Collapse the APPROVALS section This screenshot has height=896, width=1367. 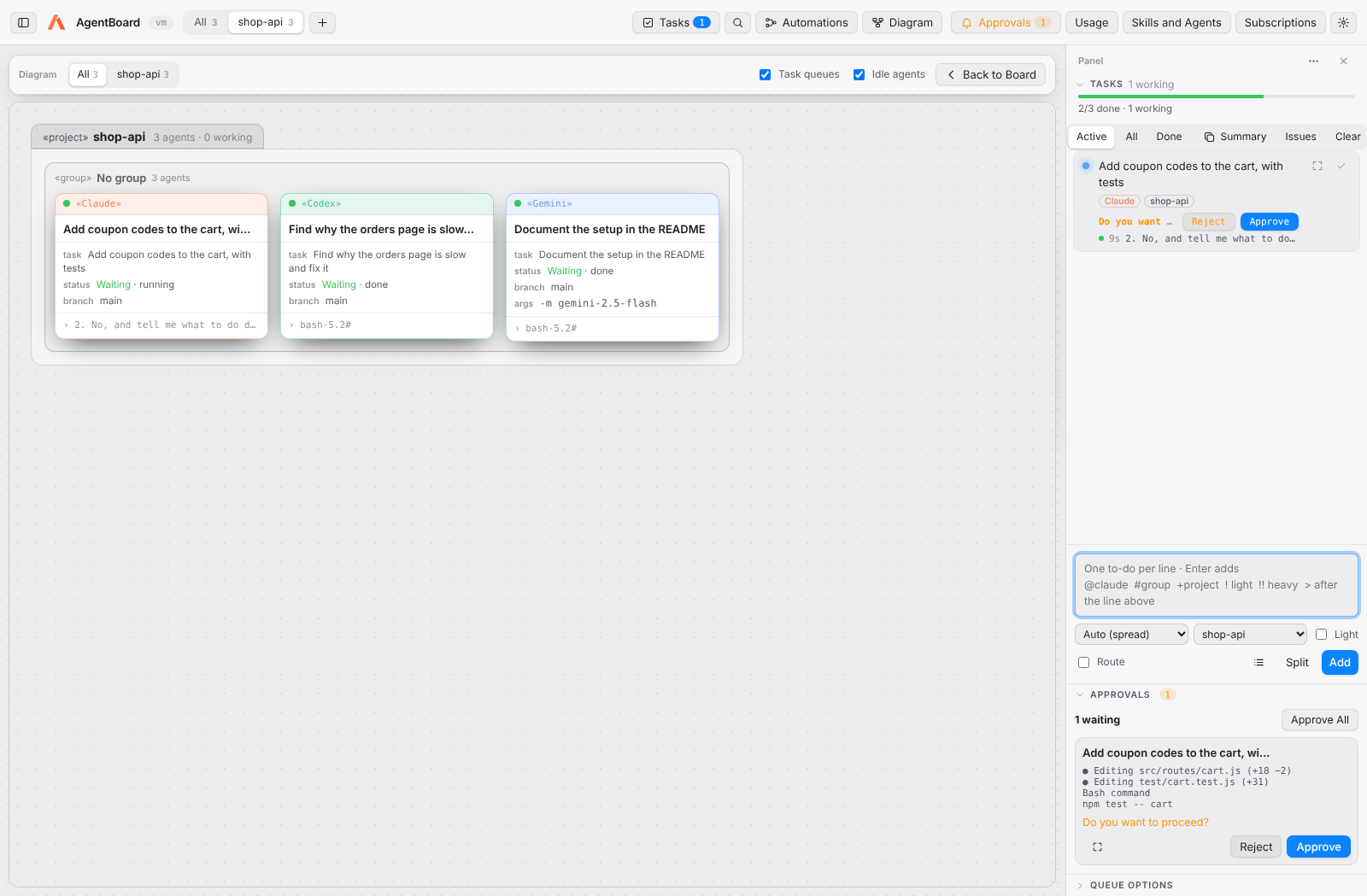point(1081,694)
